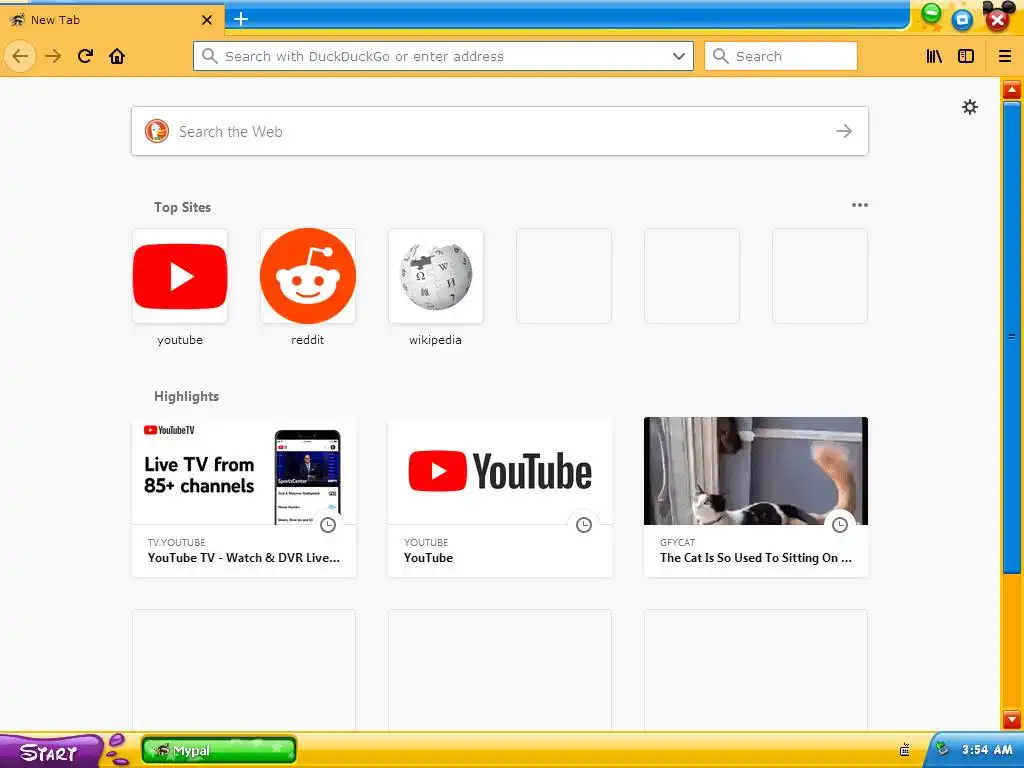Viewport: 1024px width, 768px height.
Task: Open the YouTube logo highlight card
Action: (500, 471)
